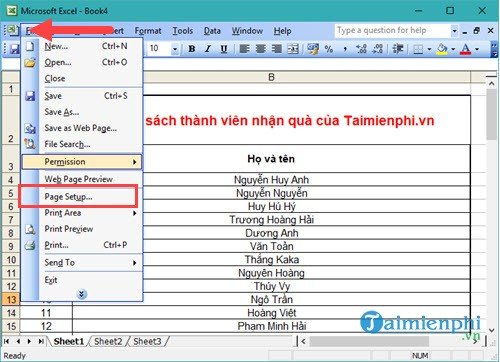
Task: Go to first sheet tab arrow
Action: point(7,341)
